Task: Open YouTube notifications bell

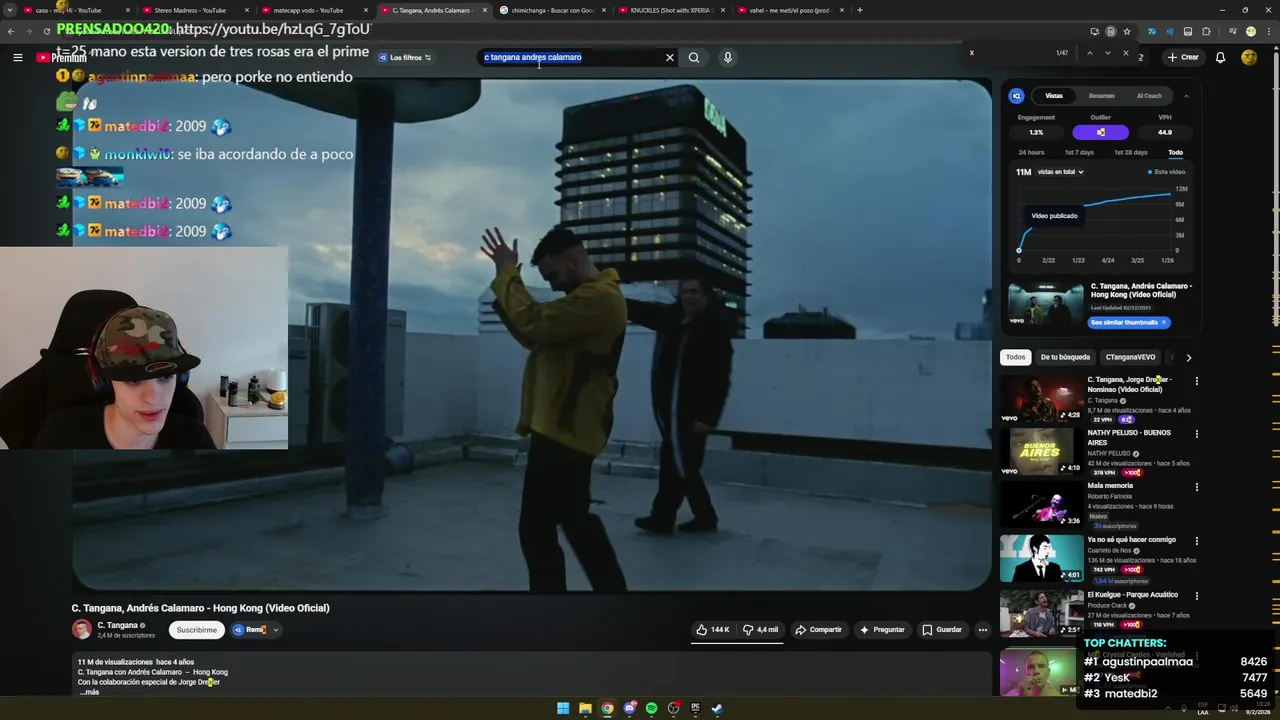Action: [x=1220, y=57]
